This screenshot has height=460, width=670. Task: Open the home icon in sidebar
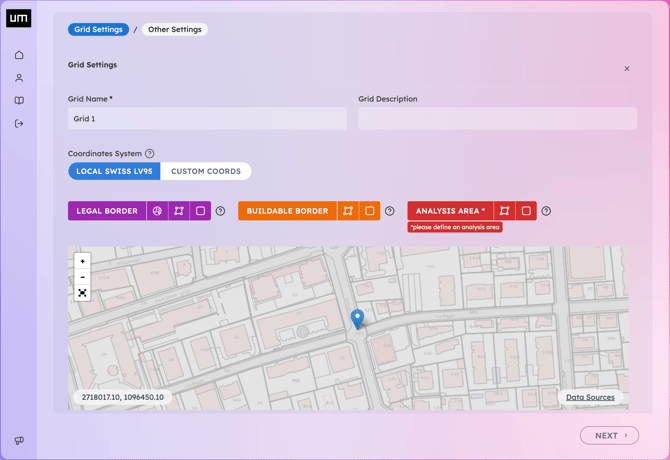pyautogui.click(x=19, y=55)
